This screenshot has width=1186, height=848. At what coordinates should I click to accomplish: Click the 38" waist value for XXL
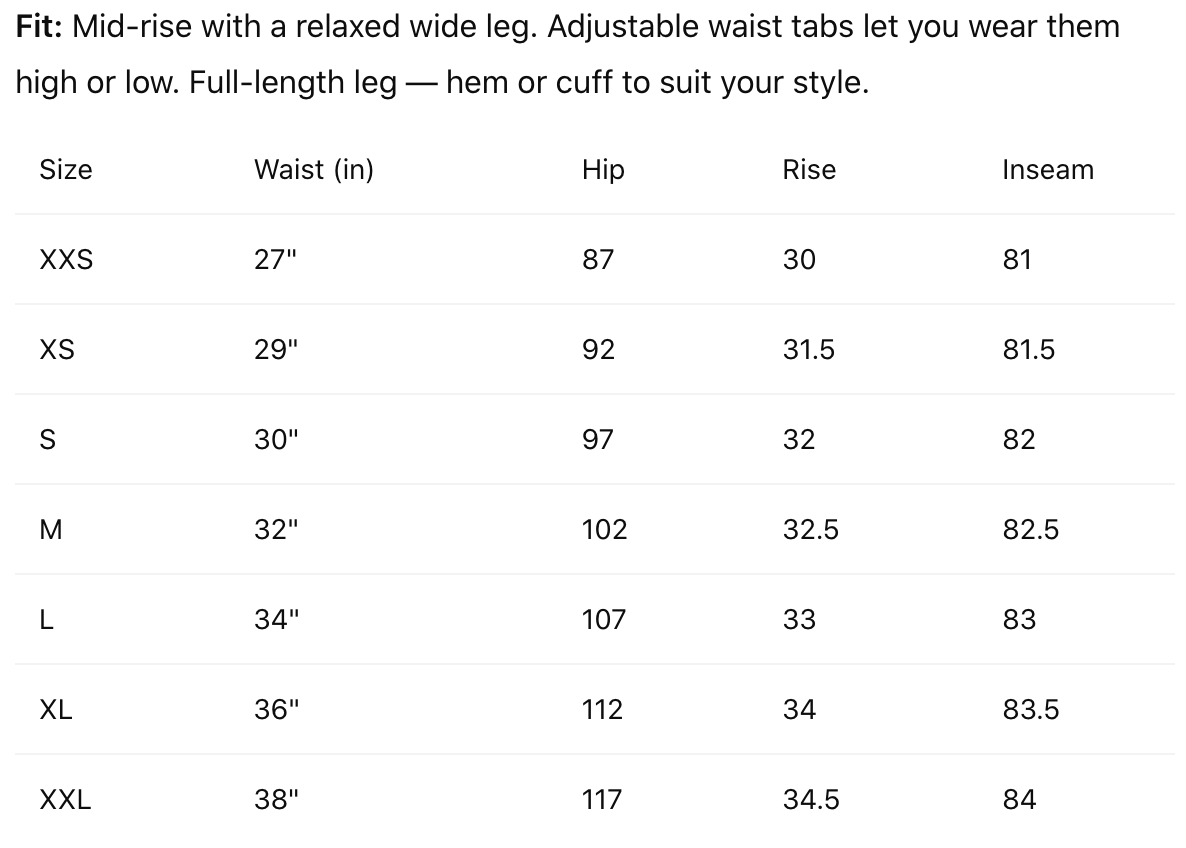(x=276, y=800)
